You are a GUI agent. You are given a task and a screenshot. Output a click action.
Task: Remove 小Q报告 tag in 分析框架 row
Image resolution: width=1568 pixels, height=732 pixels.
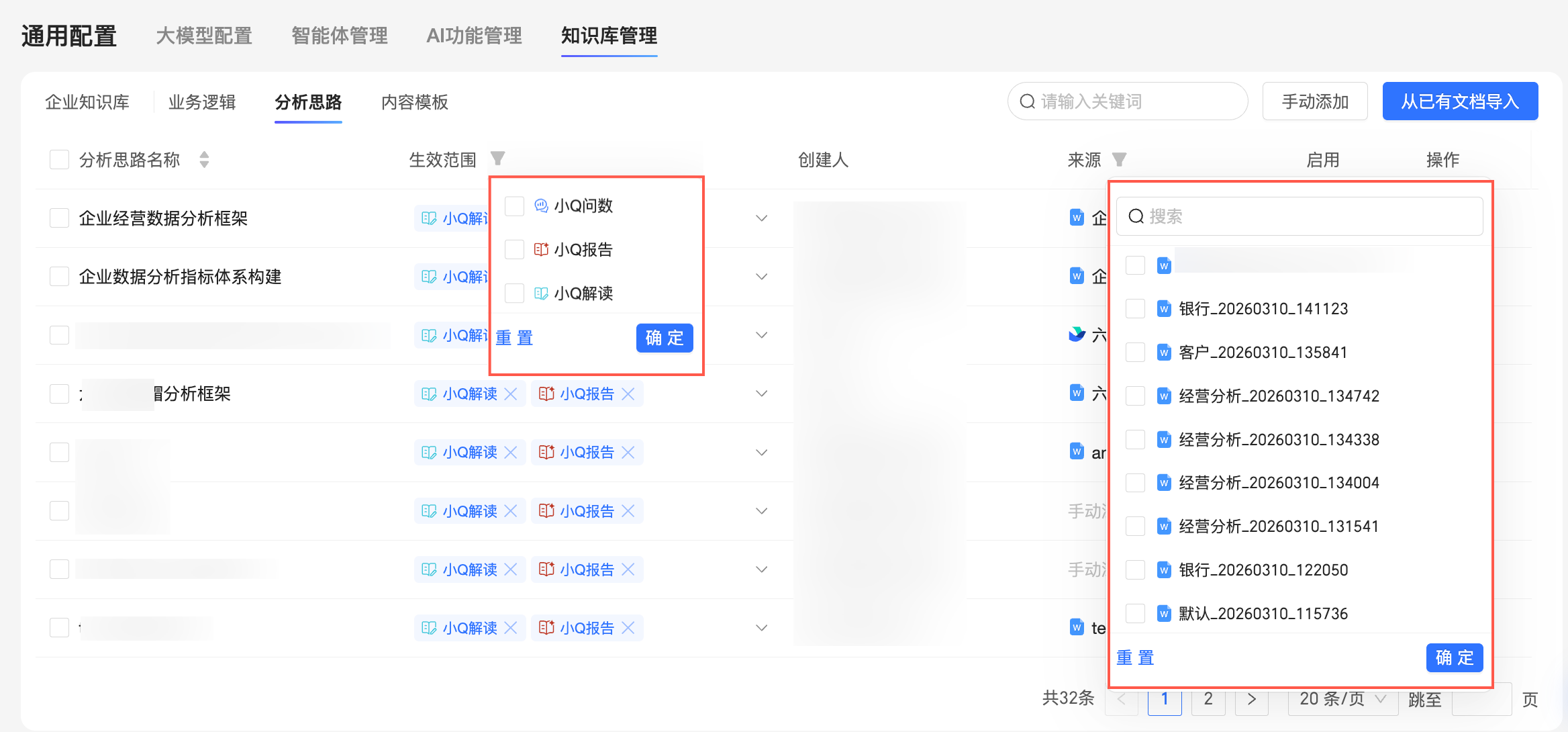628,394
